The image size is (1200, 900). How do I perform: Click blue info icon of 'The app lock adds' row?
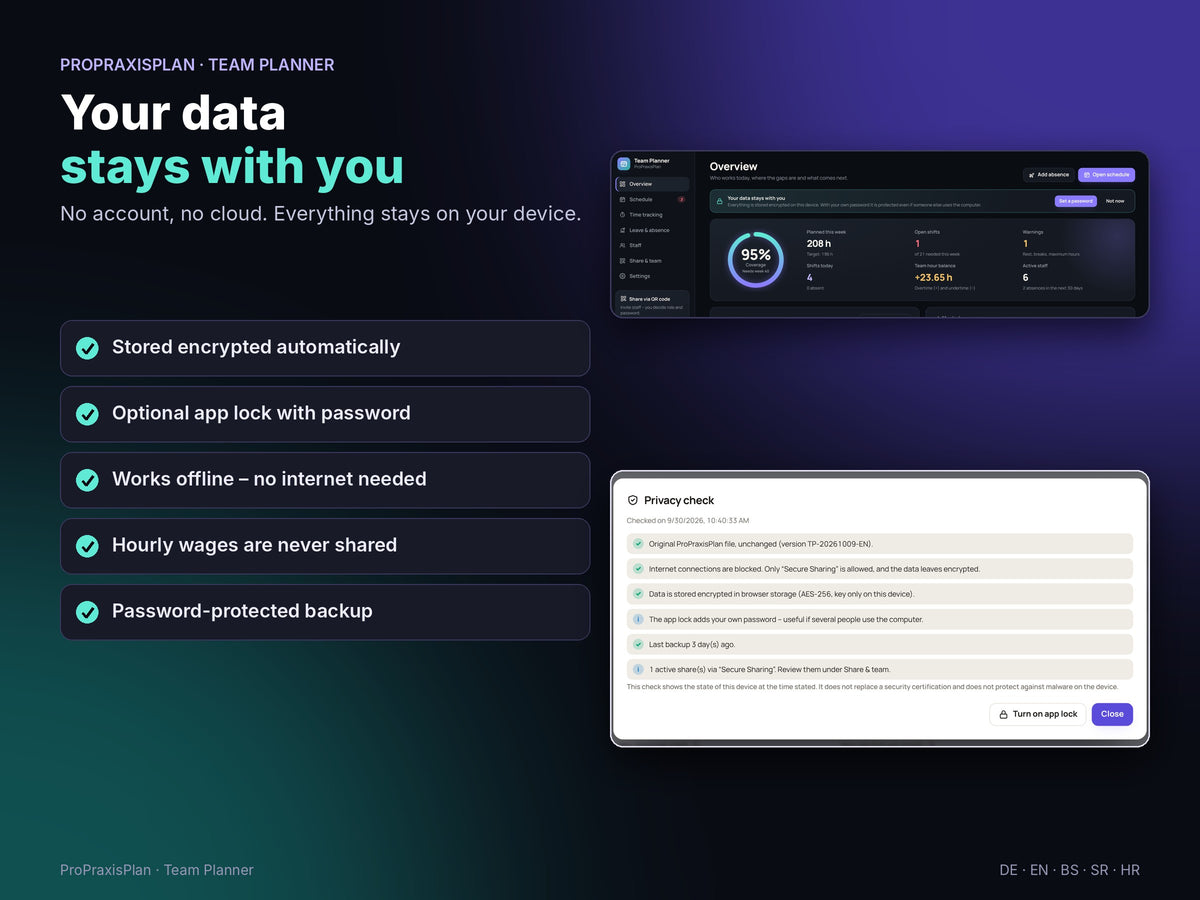638,619
